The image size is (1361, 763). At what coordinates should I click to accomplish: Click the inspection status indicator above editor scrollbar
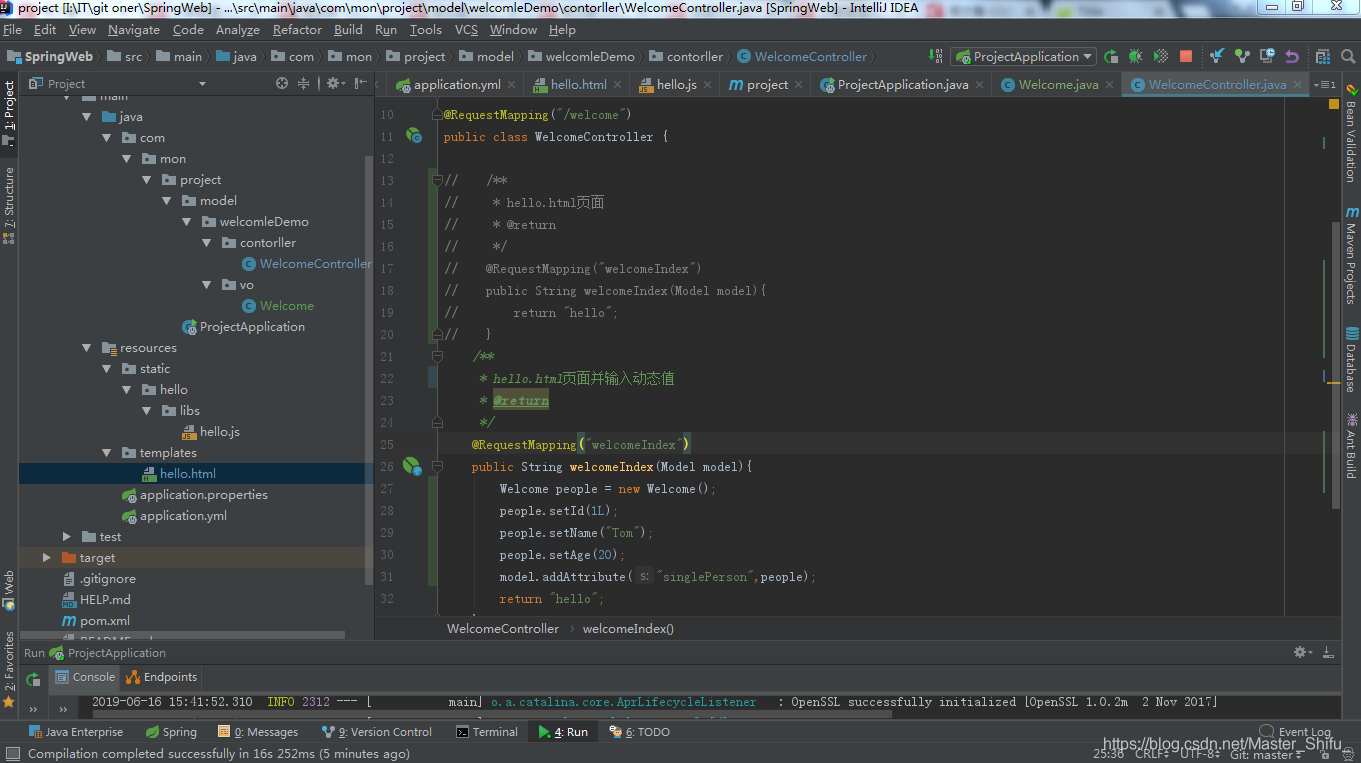pyautogui.click(x=1333, y=104)
